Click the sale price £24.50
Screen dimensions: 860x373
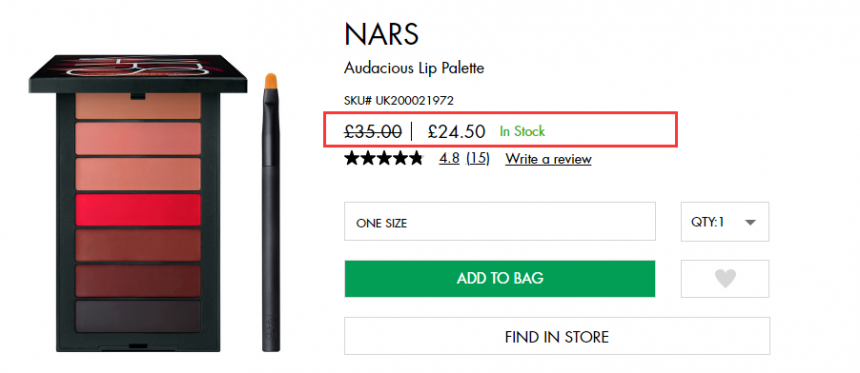tap(456, 132)
